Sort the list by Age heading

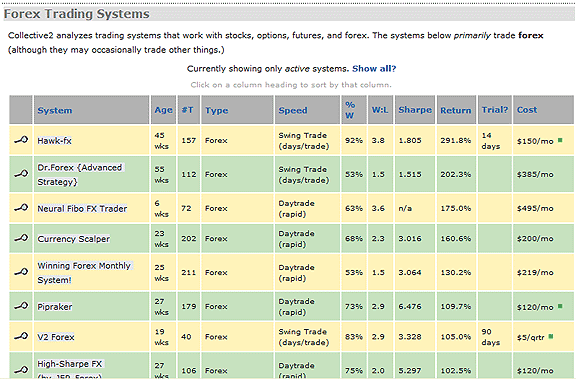pos(163,110)
